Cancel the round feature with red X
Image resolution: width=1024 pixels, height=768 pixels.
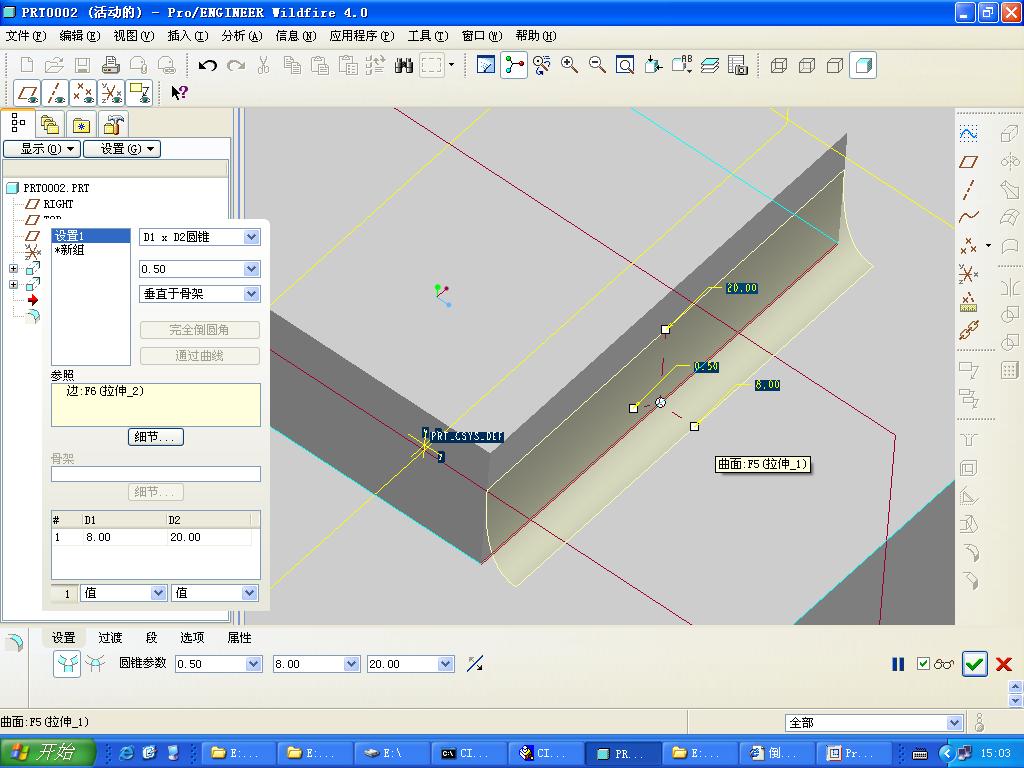1004,664
